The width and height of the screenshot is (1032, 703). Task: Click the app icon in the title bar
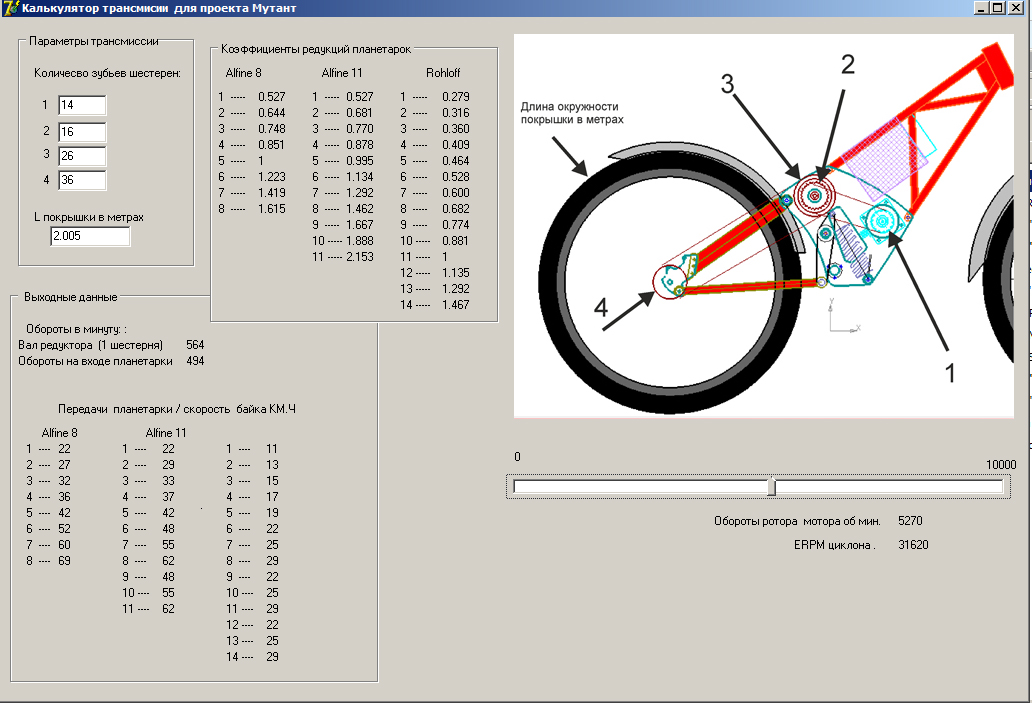11,8
